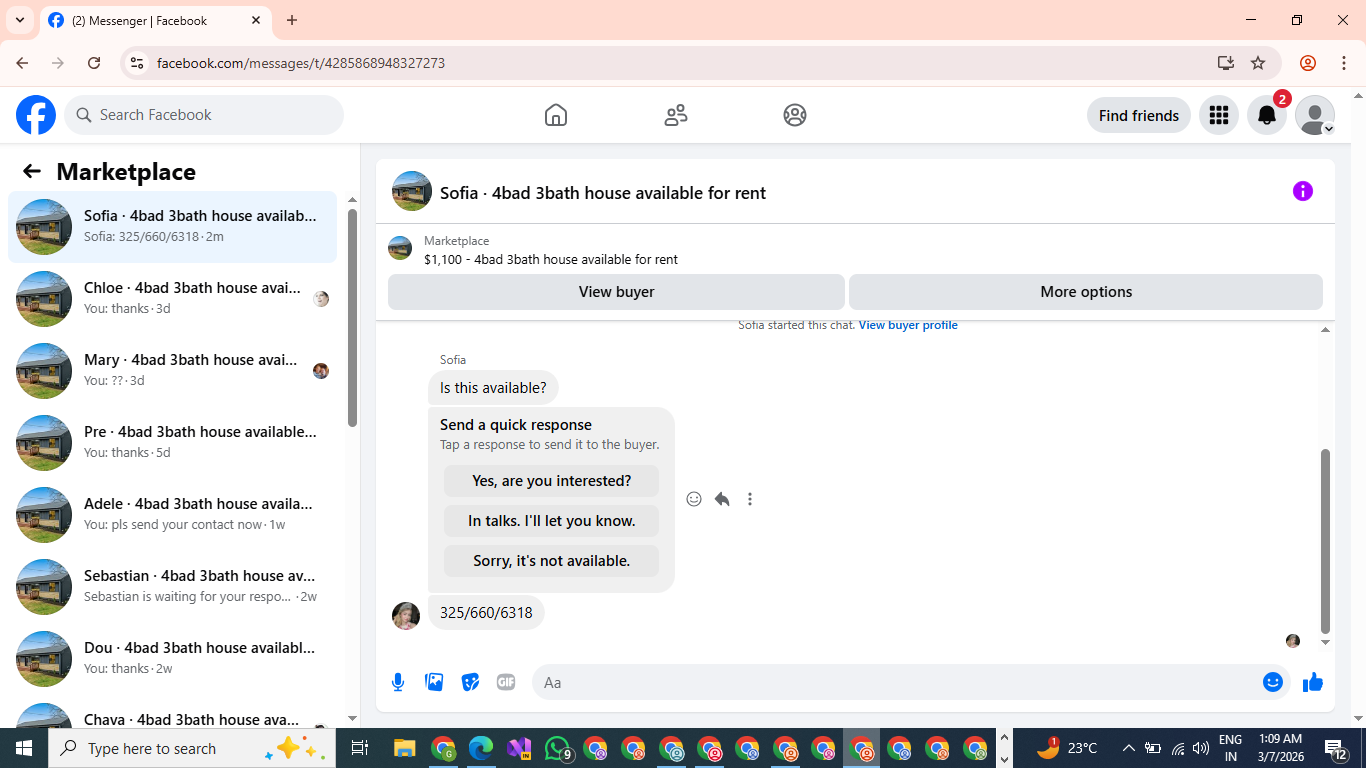Viewport: 1366px width, 768px height.
Task: Open Sofia conversation in chat list
Action: pyautogui.click(x=172, y=227)
